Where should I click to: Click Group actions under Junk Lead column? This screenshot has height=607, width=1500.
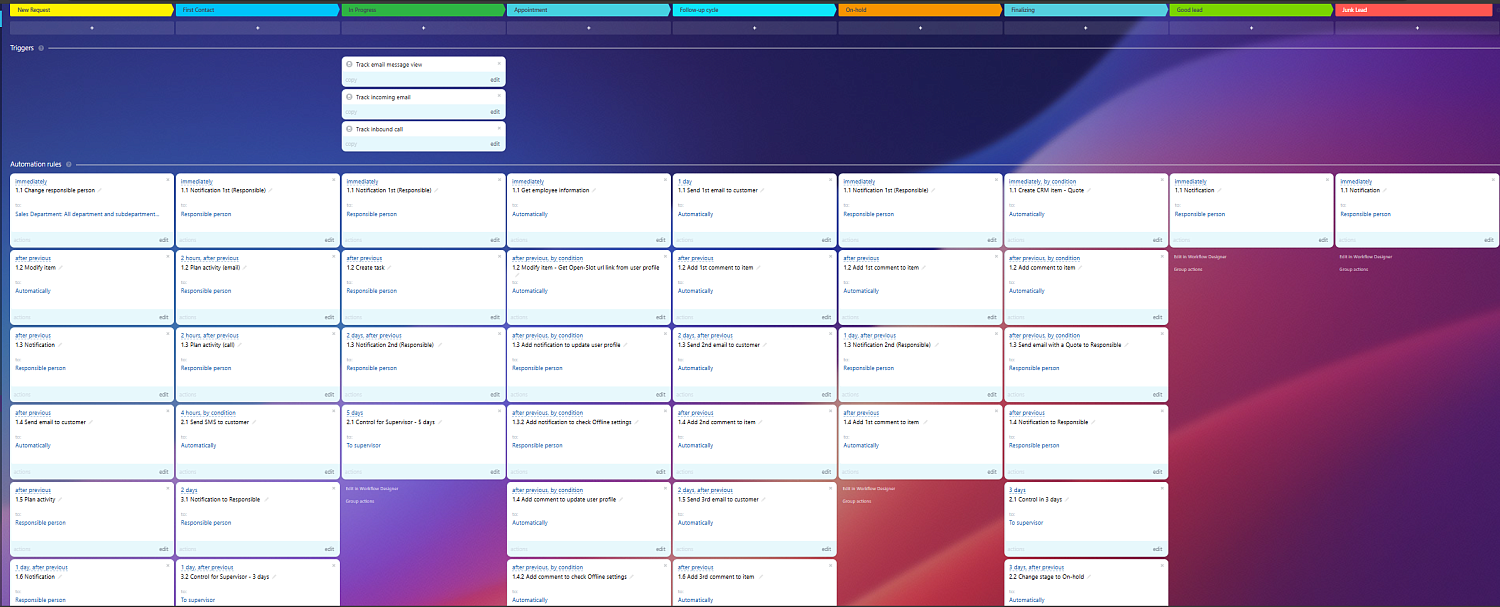coord(1352,269)
